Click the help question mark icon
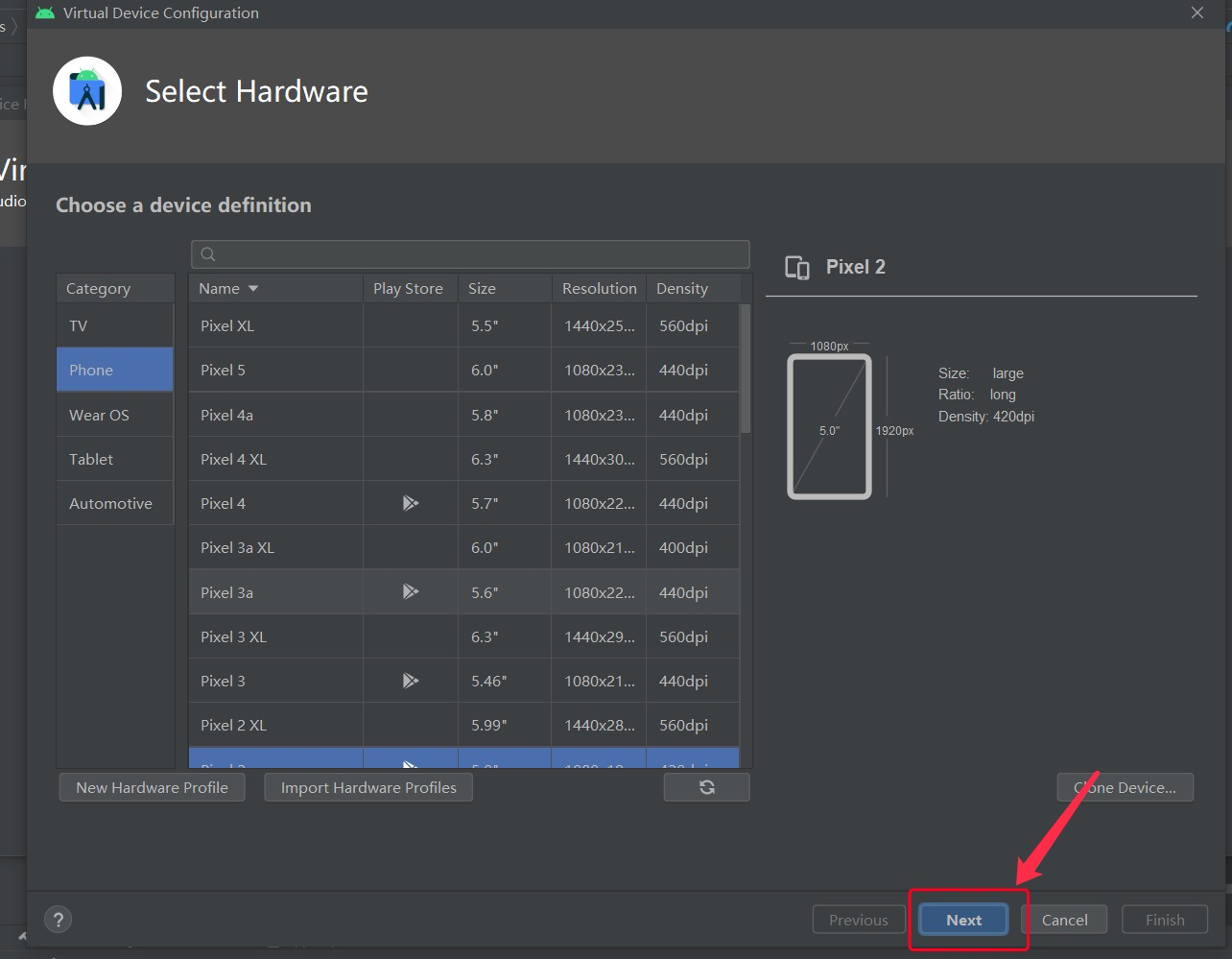The height and width of the screenshot is (959, 1232). tap(59, 919)
